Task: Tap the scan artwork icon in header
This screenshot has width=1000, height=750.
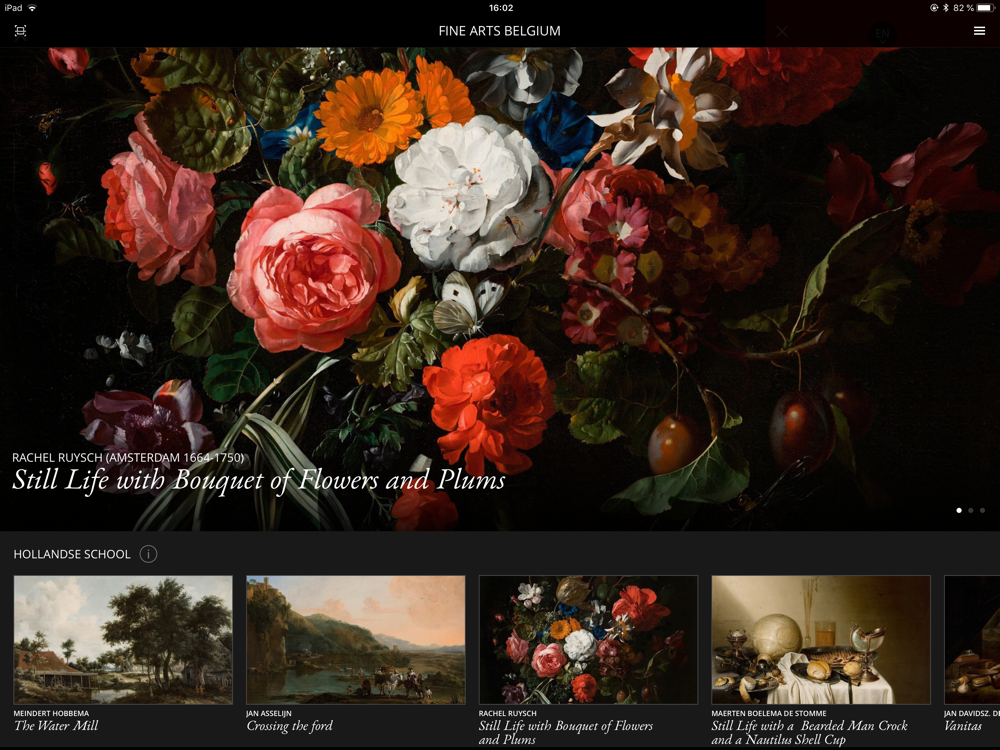Action: click(x=20, y=31)
